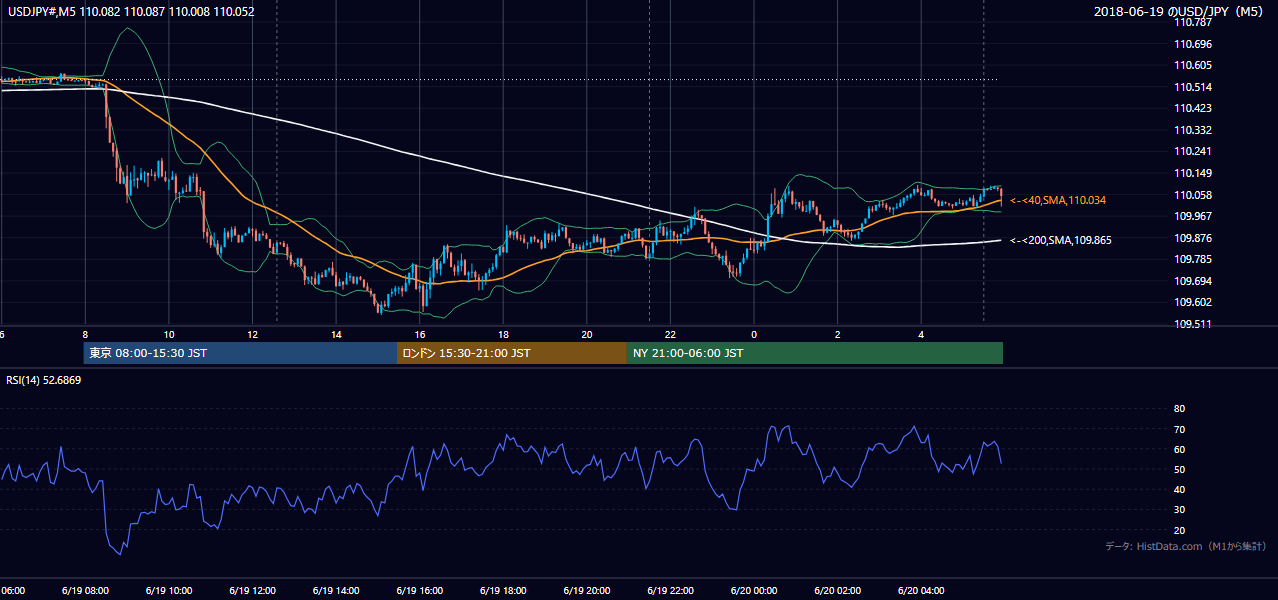Click the 110.423 price axis label
Image resolution: width=1278 pixels, height=600 pixels.
[1193, 108]
